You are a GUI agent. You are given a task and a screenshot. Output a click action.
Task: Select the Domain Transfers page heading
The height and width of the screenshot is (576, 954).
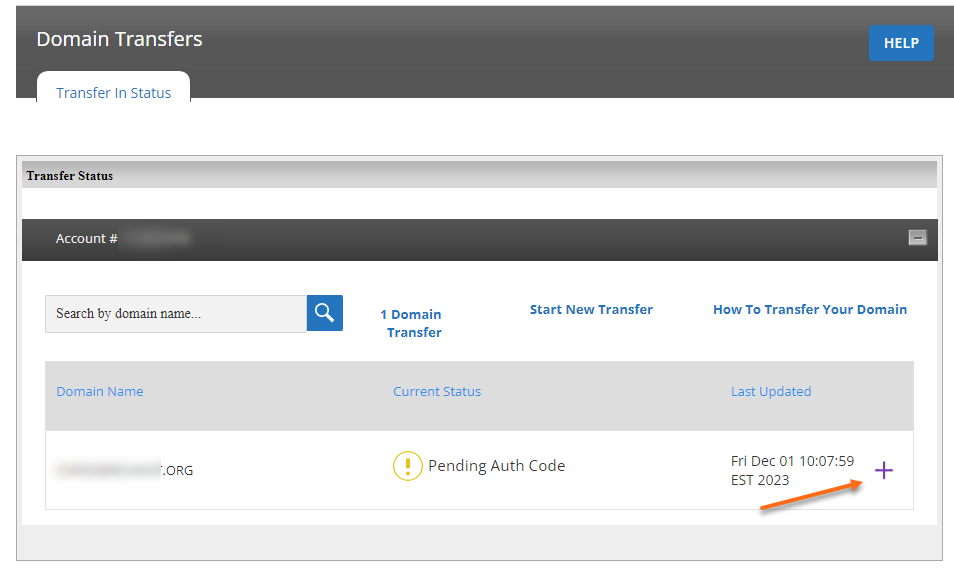[x=118, y=39]
